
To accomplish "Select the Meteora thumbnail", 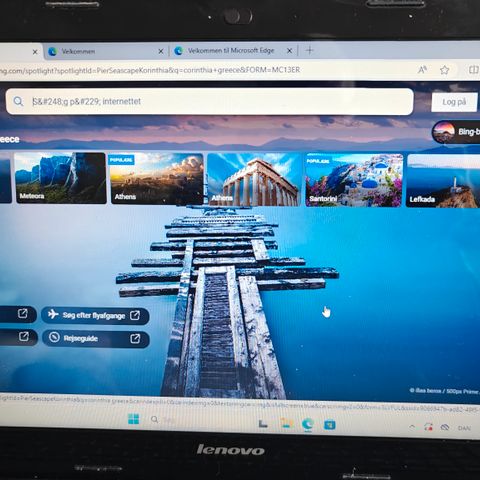I will pyautogui.click(x=60, y=178).
